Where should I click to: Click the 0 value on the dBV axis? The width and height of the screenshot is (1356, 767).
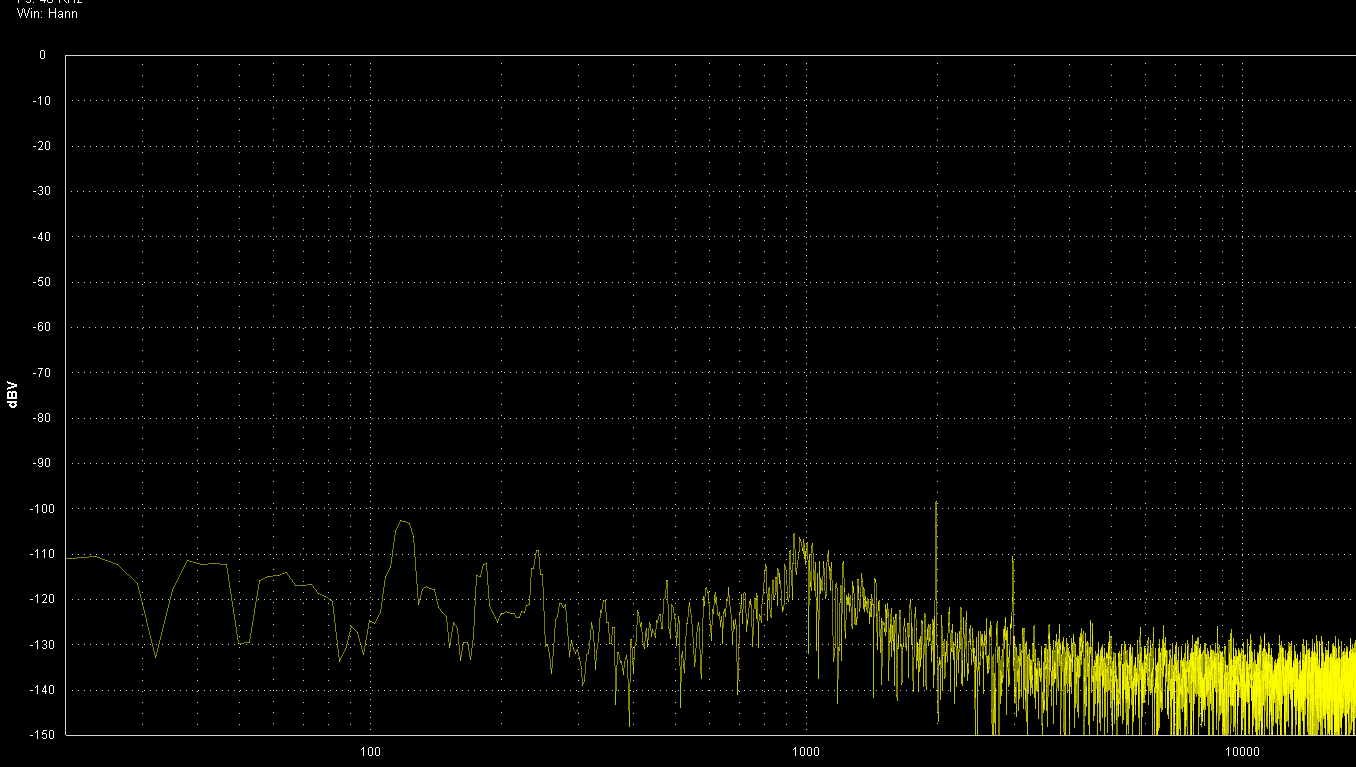(42, 55)
